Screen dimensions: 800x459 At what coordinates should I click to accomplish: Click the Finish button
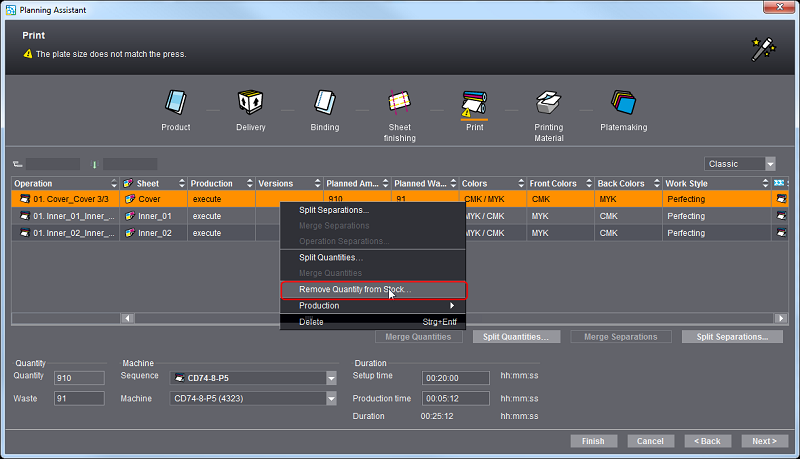593,441
